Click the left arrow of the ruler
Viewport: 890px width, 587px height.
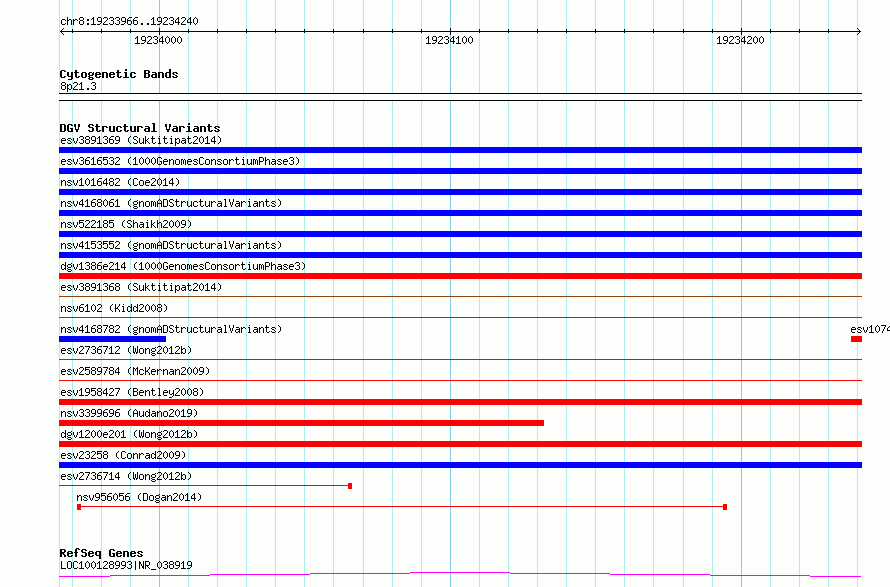tap(62, 32)
